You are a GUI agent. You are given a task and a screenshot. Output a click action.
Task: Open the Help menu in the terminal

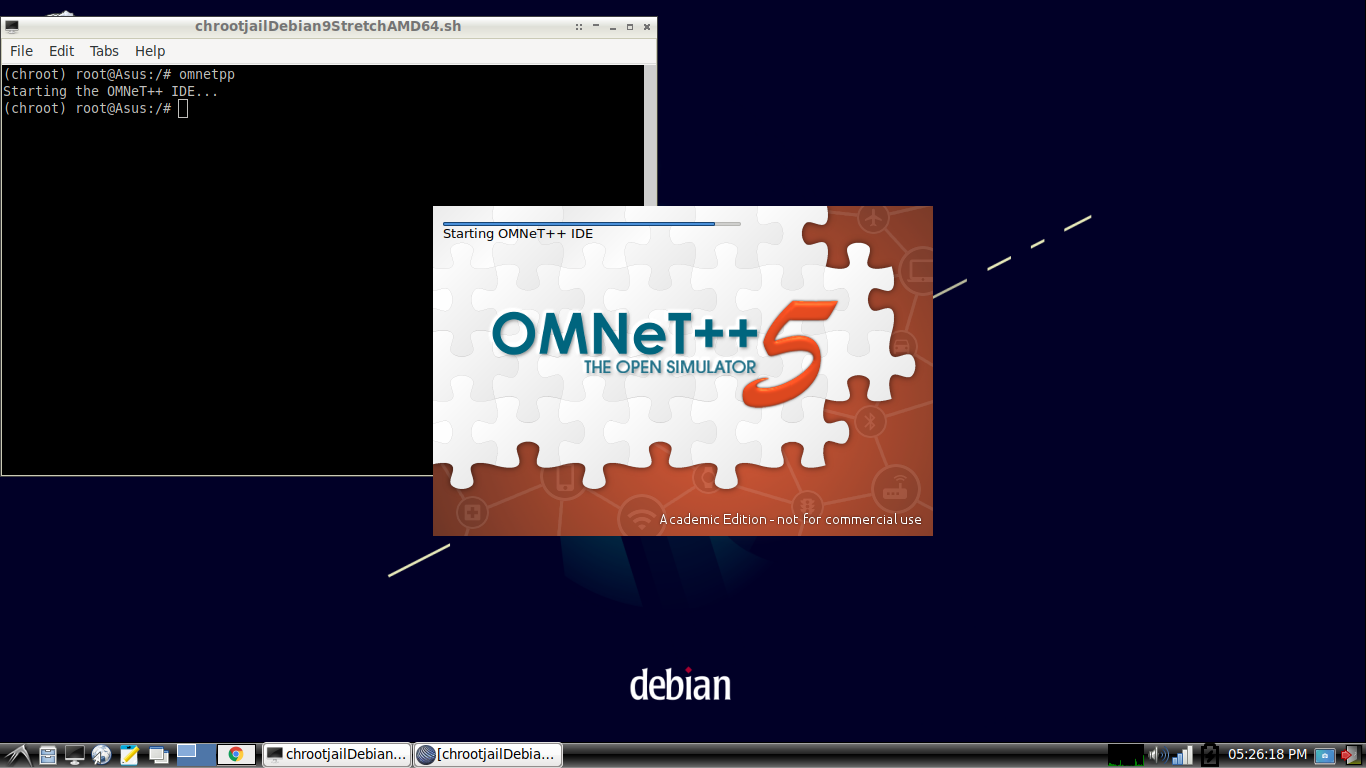[150, 51]
